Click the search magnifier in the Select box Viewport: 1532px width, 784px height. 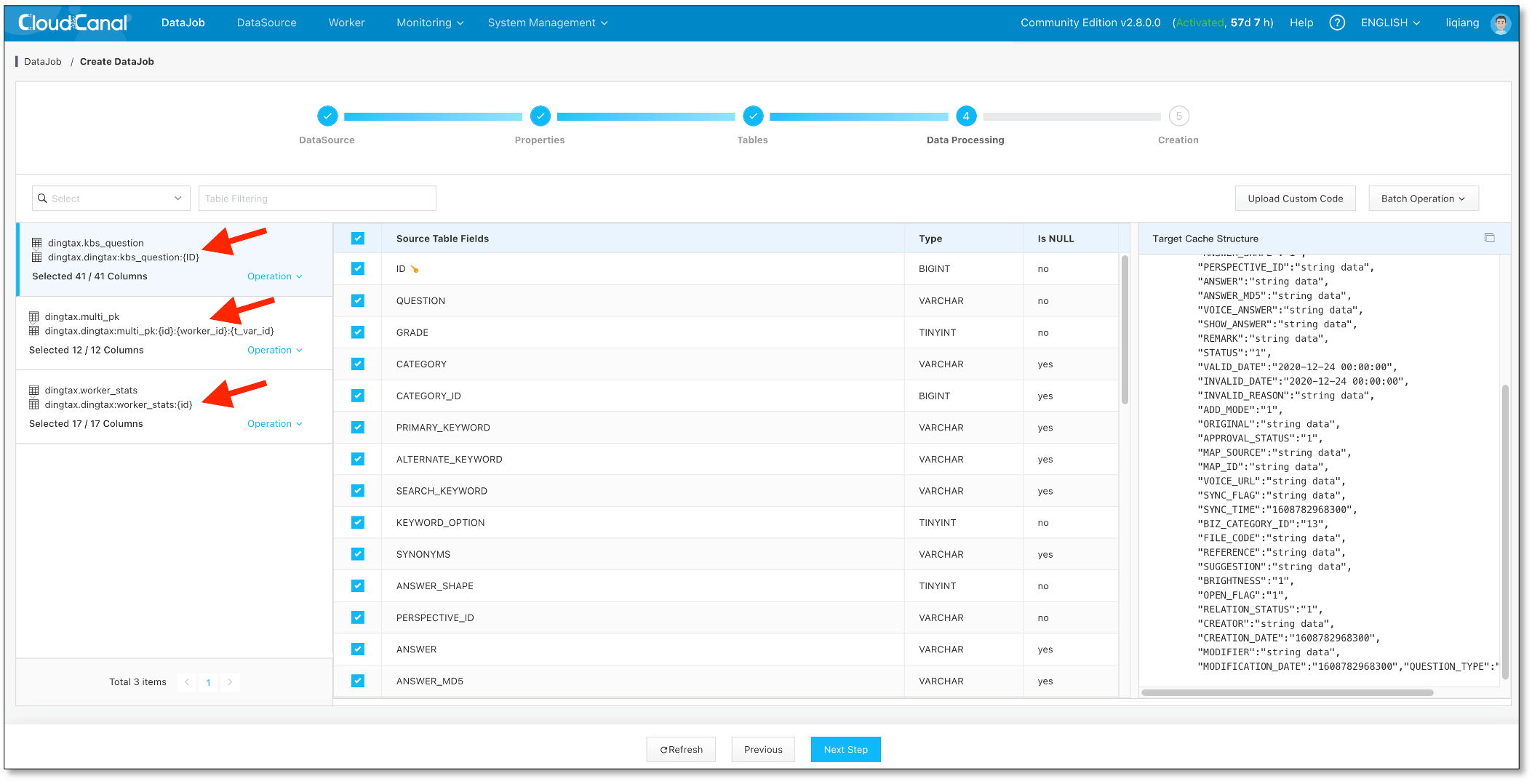[44, 198]
